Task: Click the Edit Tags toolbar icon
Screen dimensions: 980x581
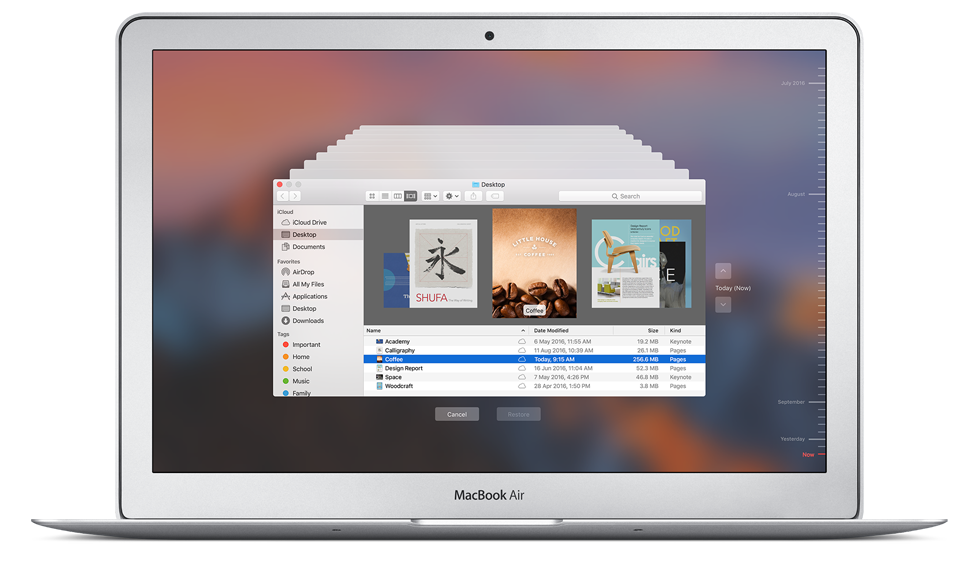Action: click(x=494, y=196)
